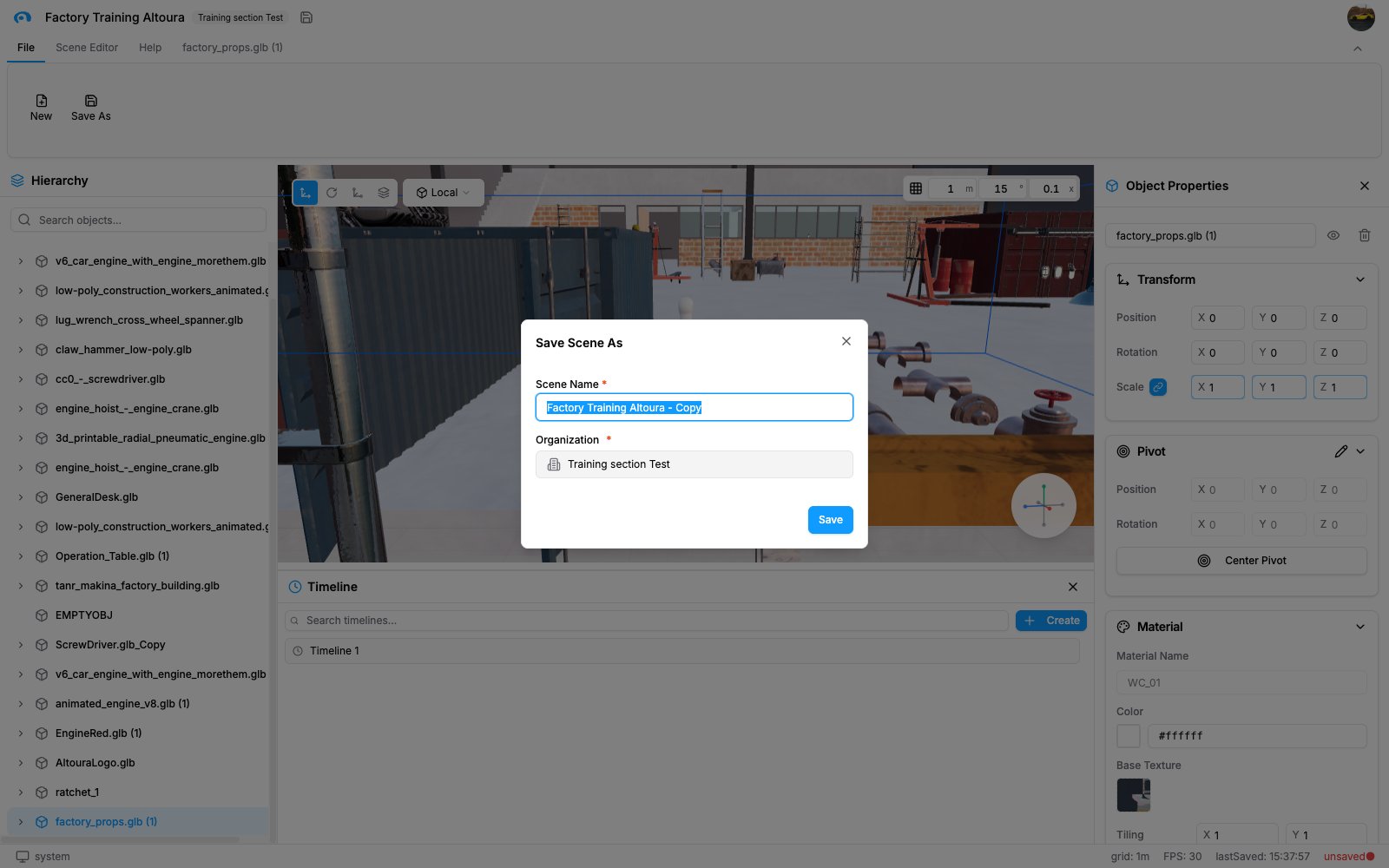This screenshot has height=868, width=1389.
Task: Close the Object Properties panel
Action: [x=1365, y=186]
